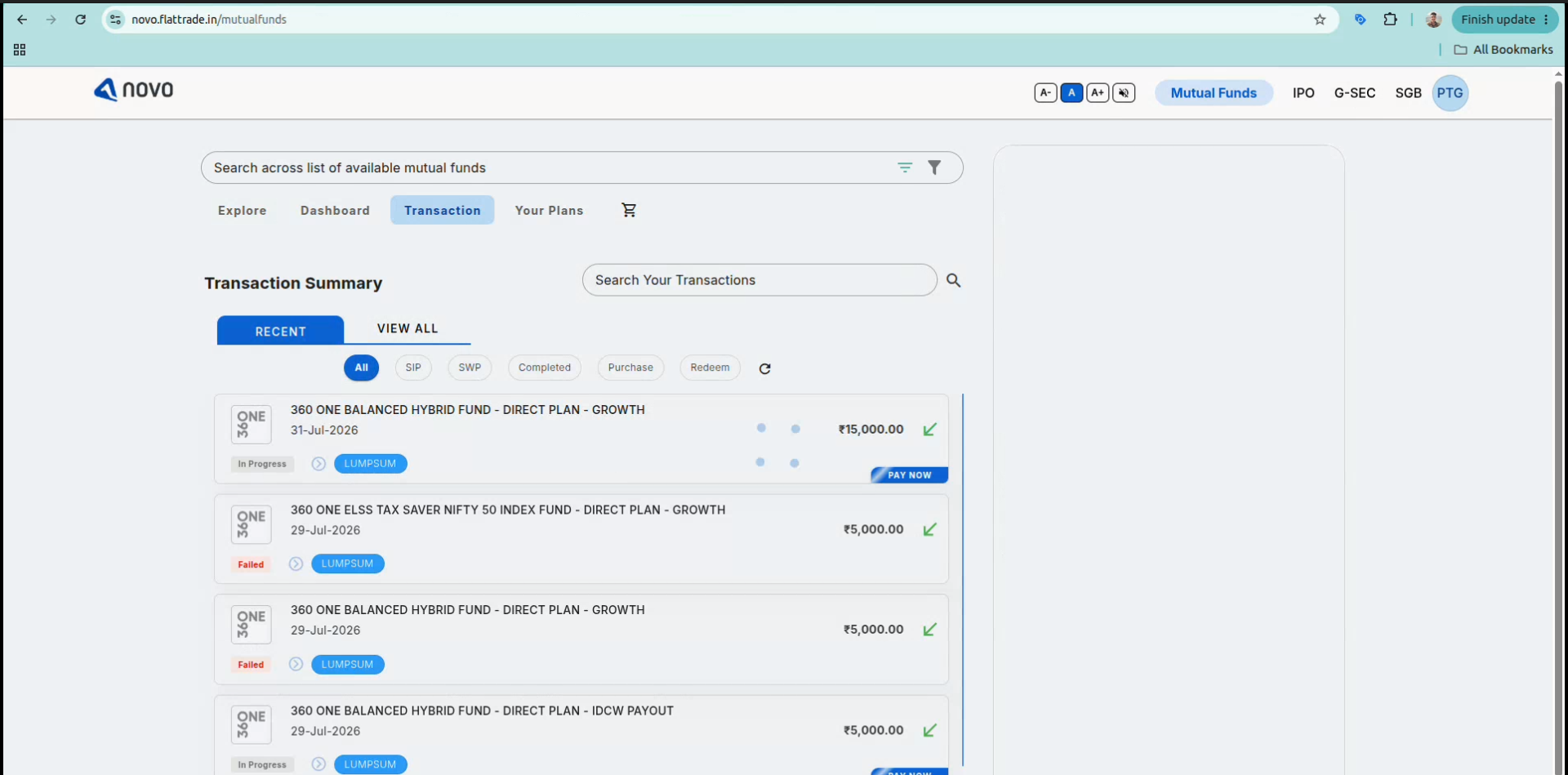The width and height of the screenshot is (1568, 775).
Task: Refresh the transaction list icon
Action: tap(764, 368)
